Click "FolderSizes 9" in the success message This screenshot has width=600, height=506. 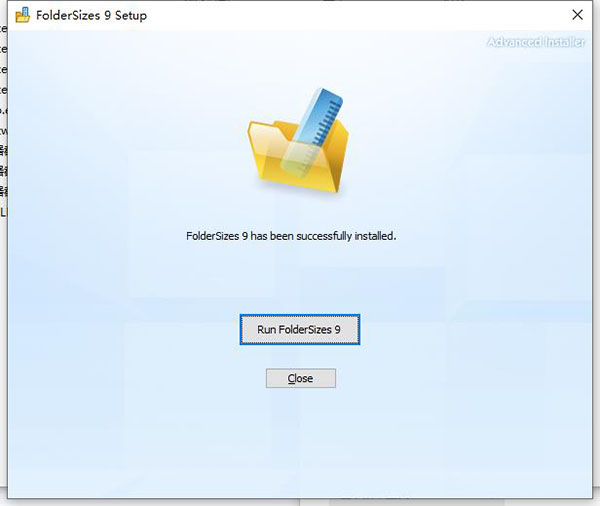(217, 236)
